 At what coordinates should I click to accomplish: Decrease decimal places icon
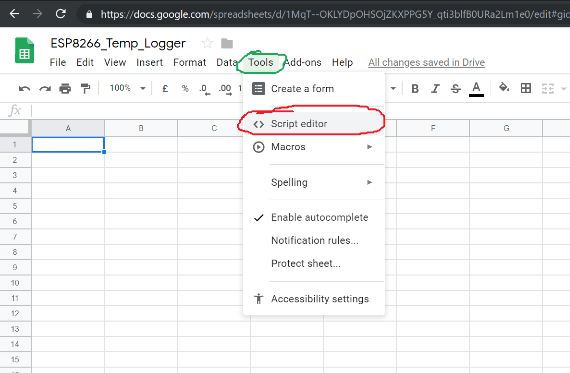205,89
